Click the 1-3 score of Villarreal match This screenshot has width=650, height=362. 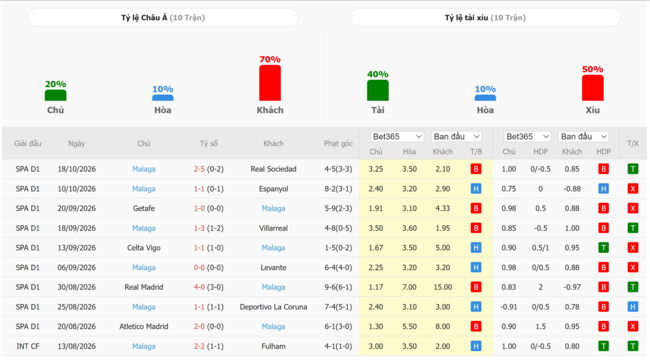[199, 228]
